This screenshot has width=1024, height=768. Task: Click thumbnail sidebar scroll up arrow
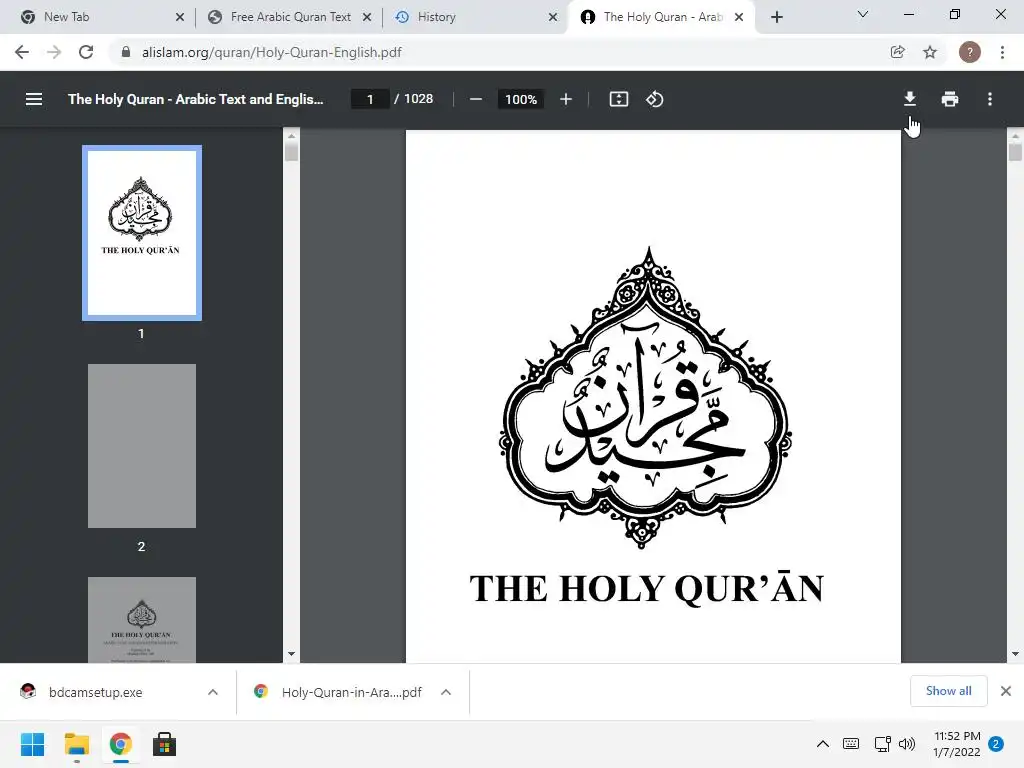coord(291,136)
